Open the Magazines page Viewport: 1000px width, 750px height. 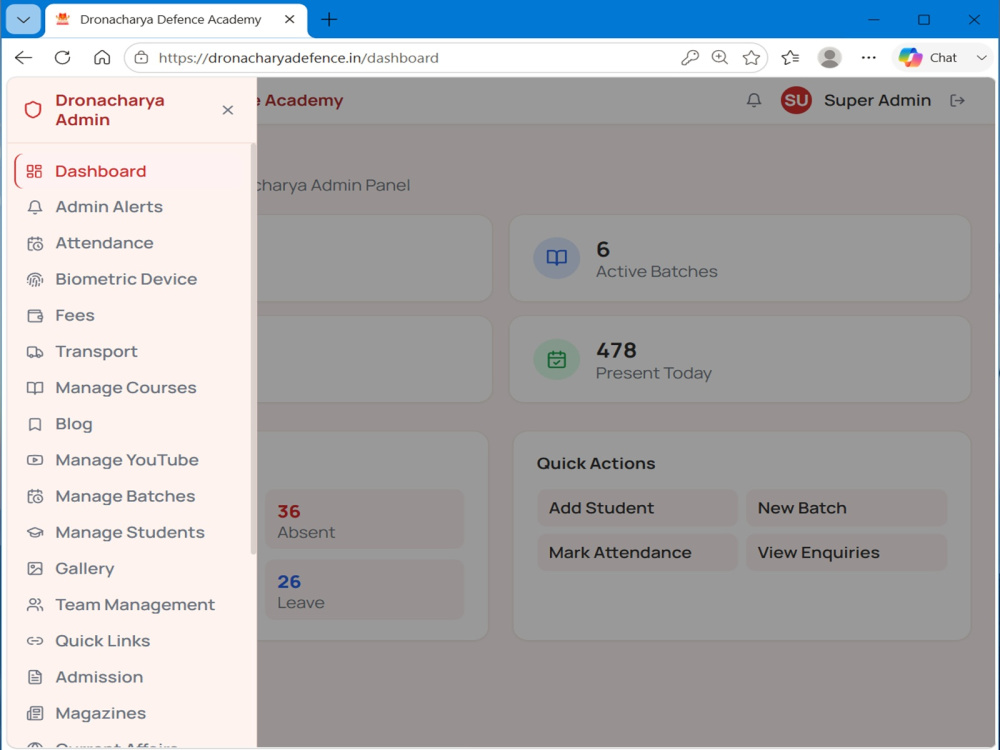(132, 713)
